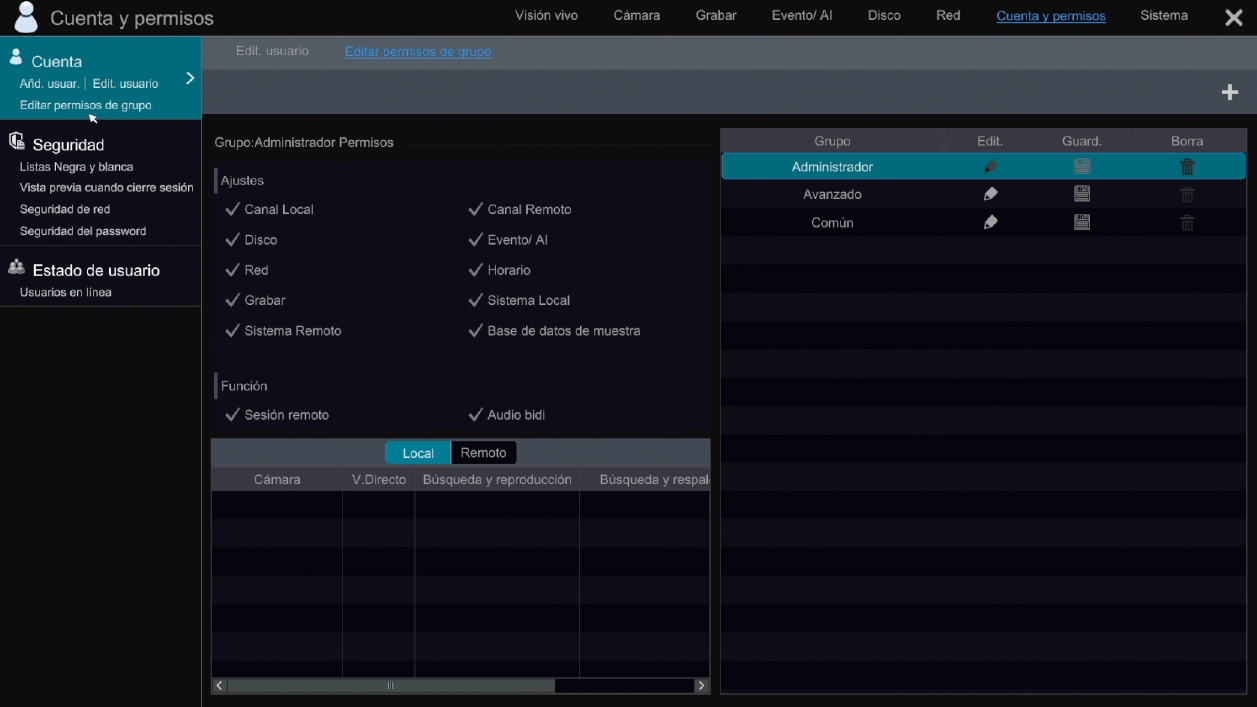Image resolution: width=1257 pixels, height=707 pixels.
Task: Click the V.Directo column header
Action: pyautogui.click(x=379, y=480)
